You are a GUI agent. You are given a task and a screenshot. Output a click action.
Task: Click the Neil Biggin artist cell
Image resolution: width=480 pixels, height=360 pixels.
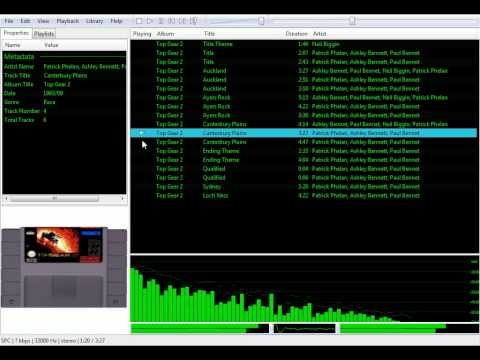(x=325, y=44)
